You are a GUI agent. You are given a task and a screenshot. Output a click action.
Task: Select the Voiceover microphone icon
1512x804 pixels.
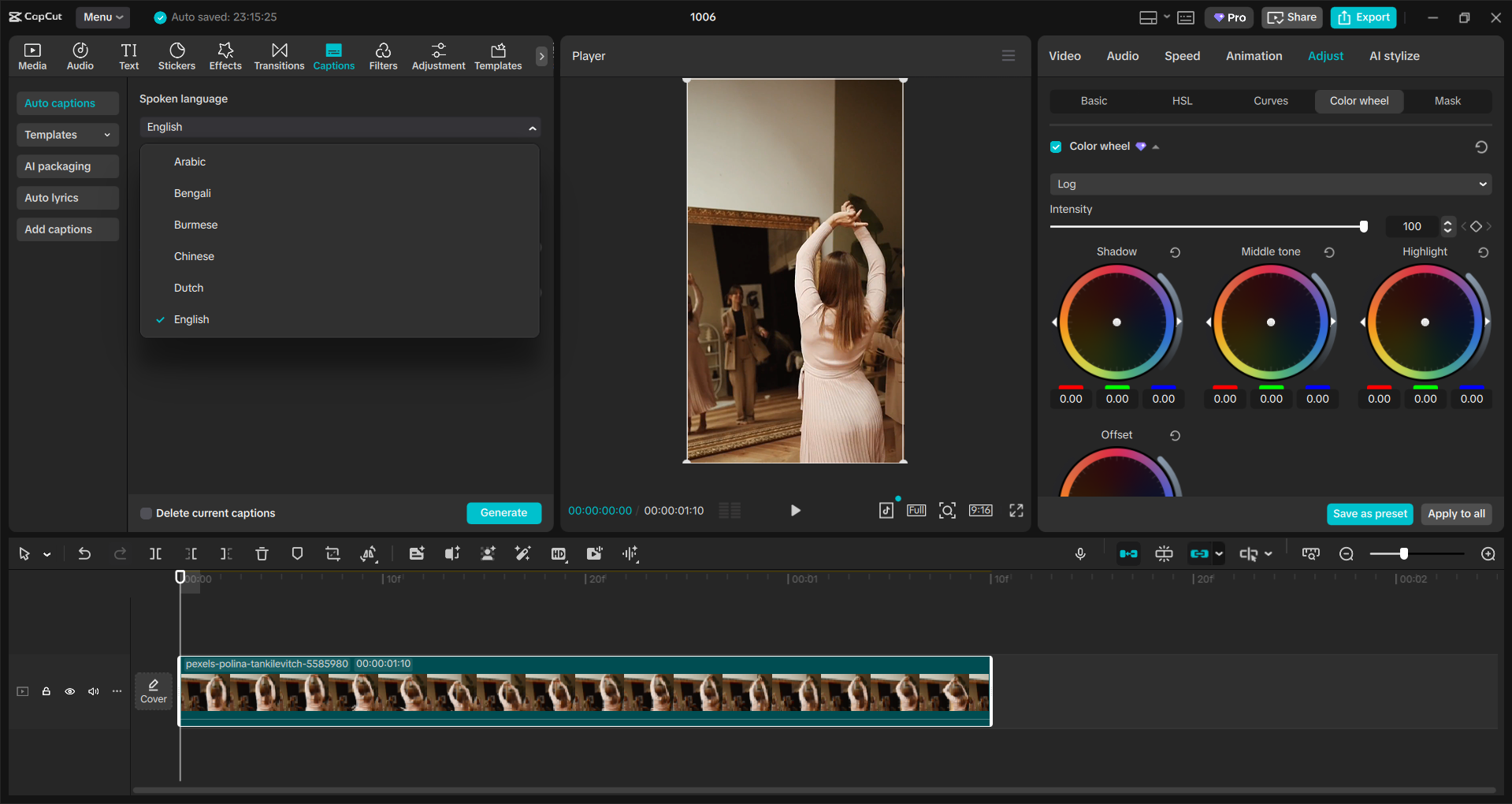(1080, 553)
